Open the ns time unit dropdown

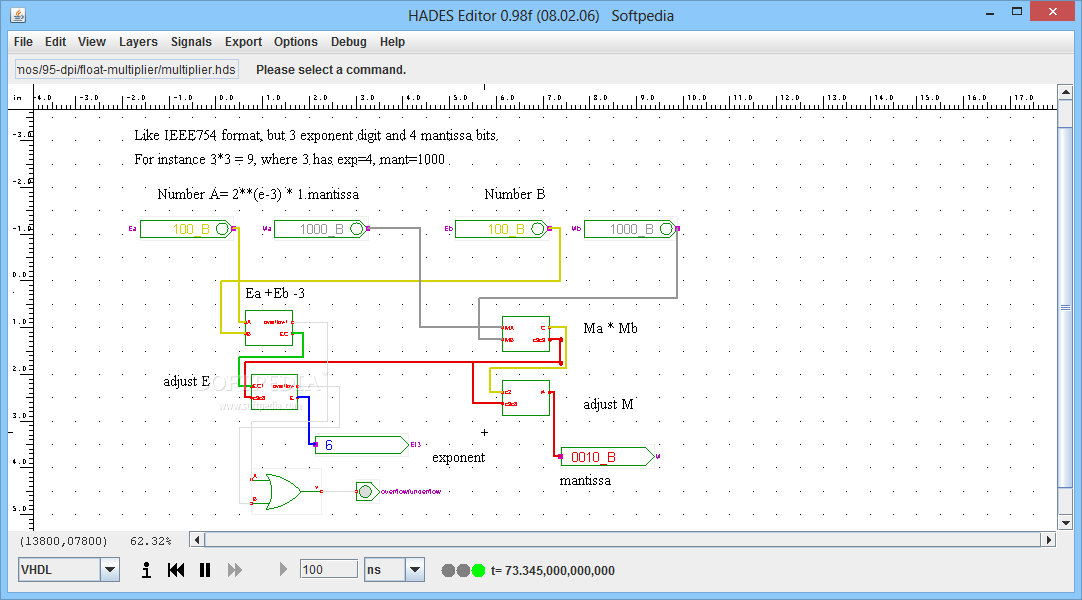(415, 570)
